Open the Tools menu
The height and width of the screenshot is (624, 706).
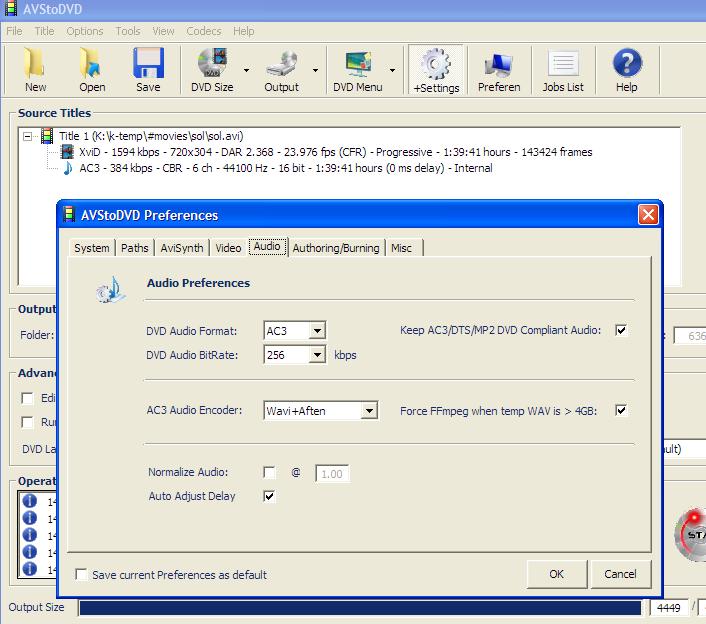tap(128, 31)
